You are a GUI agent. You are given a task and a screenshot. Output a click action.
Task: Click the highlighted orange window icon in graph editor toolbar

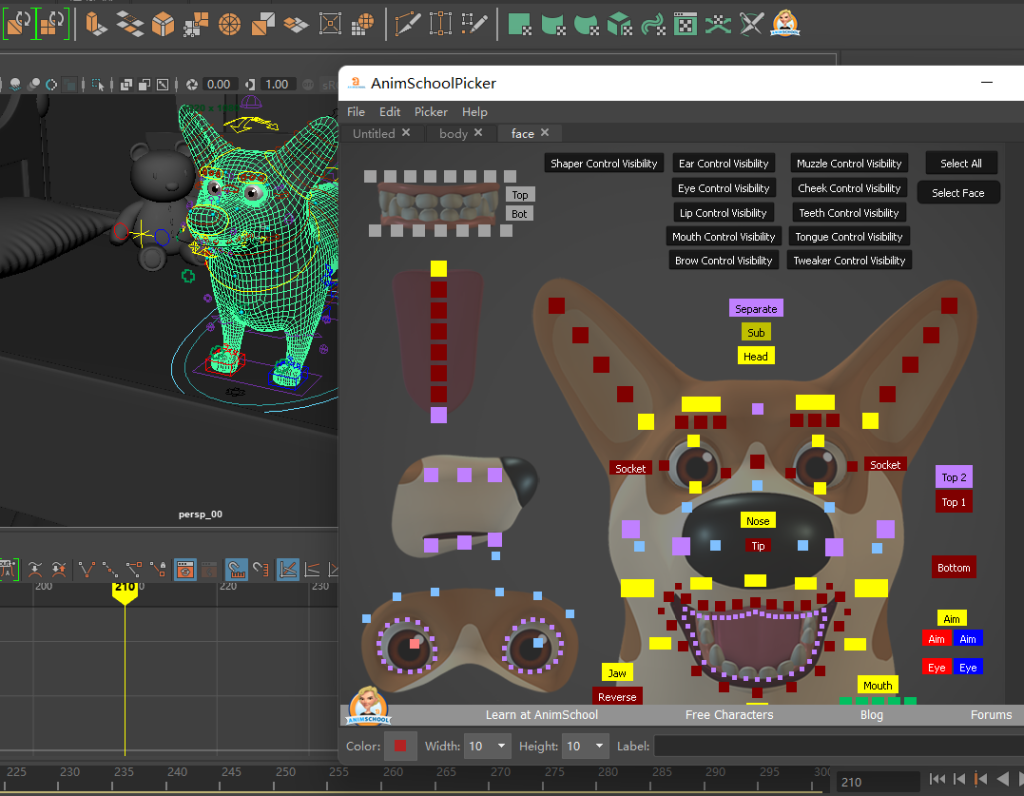[185, 569]
